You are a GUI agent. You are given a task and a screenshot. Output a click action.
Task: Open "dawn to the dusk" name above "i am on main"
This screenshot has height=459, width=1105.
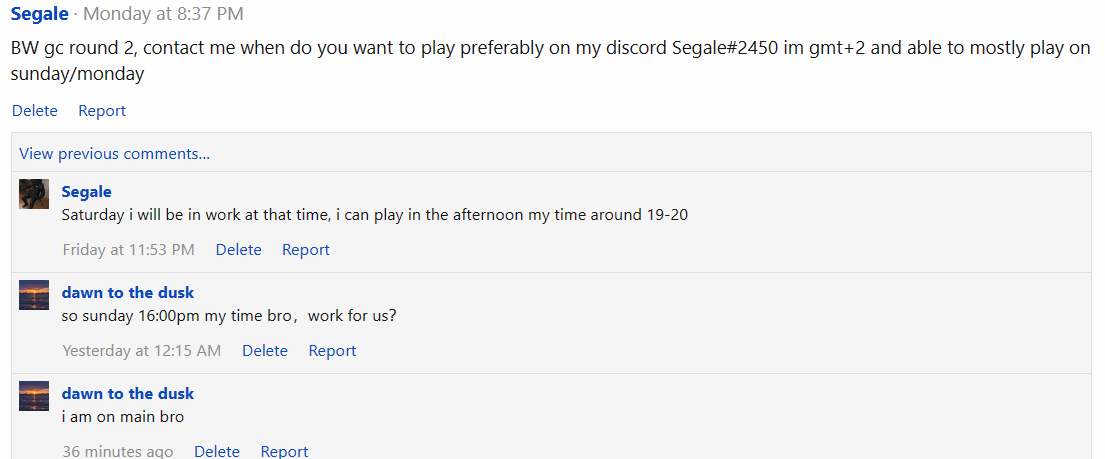127,394
